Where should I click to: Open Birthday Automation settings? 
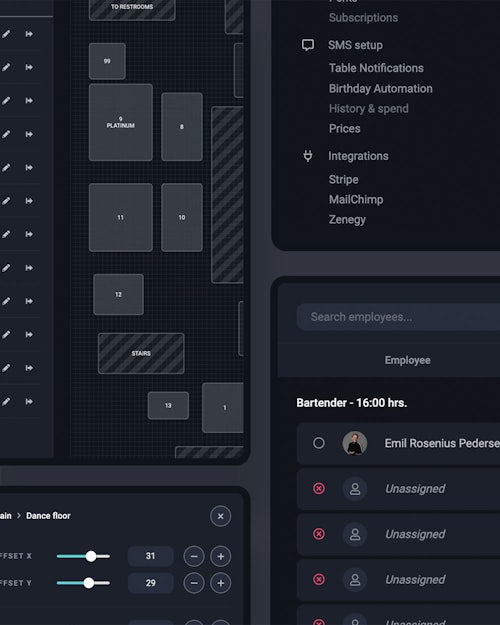(380, 88)
